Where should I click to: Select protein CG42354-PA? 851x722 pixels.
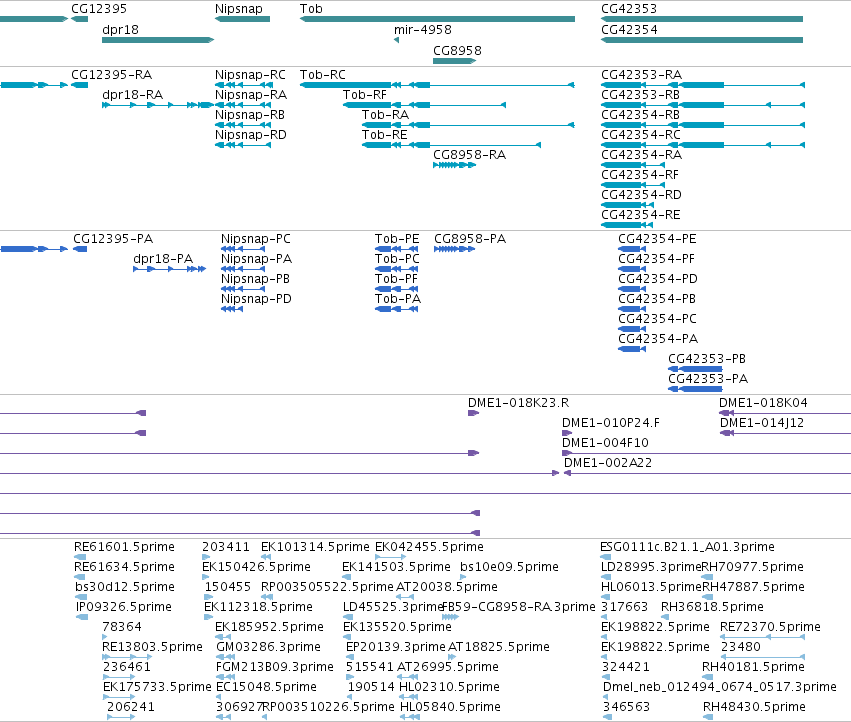click(658, 339)
